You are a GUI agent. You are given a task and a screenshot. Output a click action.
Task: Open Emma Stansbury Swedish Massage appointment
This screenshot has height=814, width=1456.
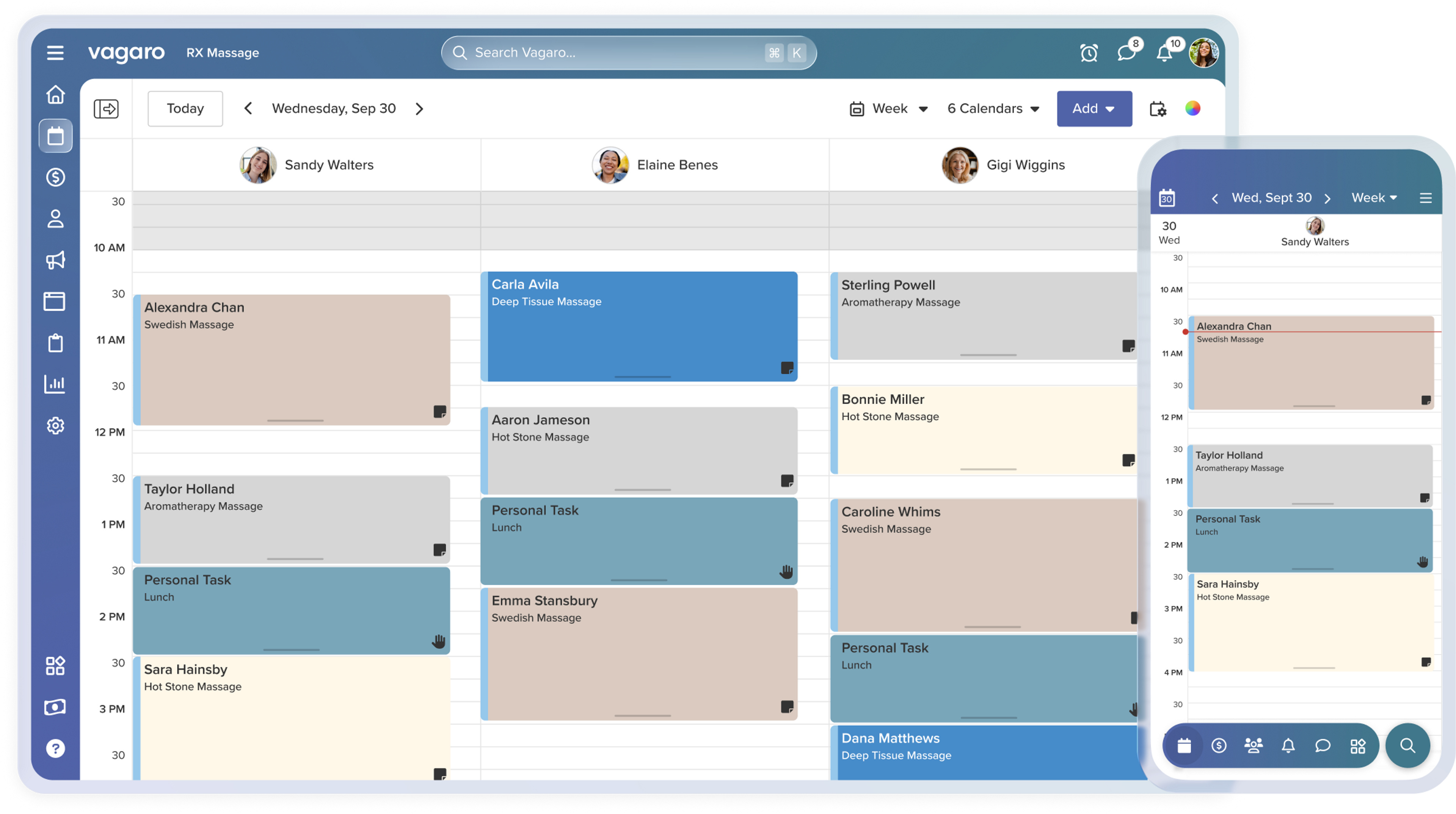pyautogui.click(x=639, y=654)
